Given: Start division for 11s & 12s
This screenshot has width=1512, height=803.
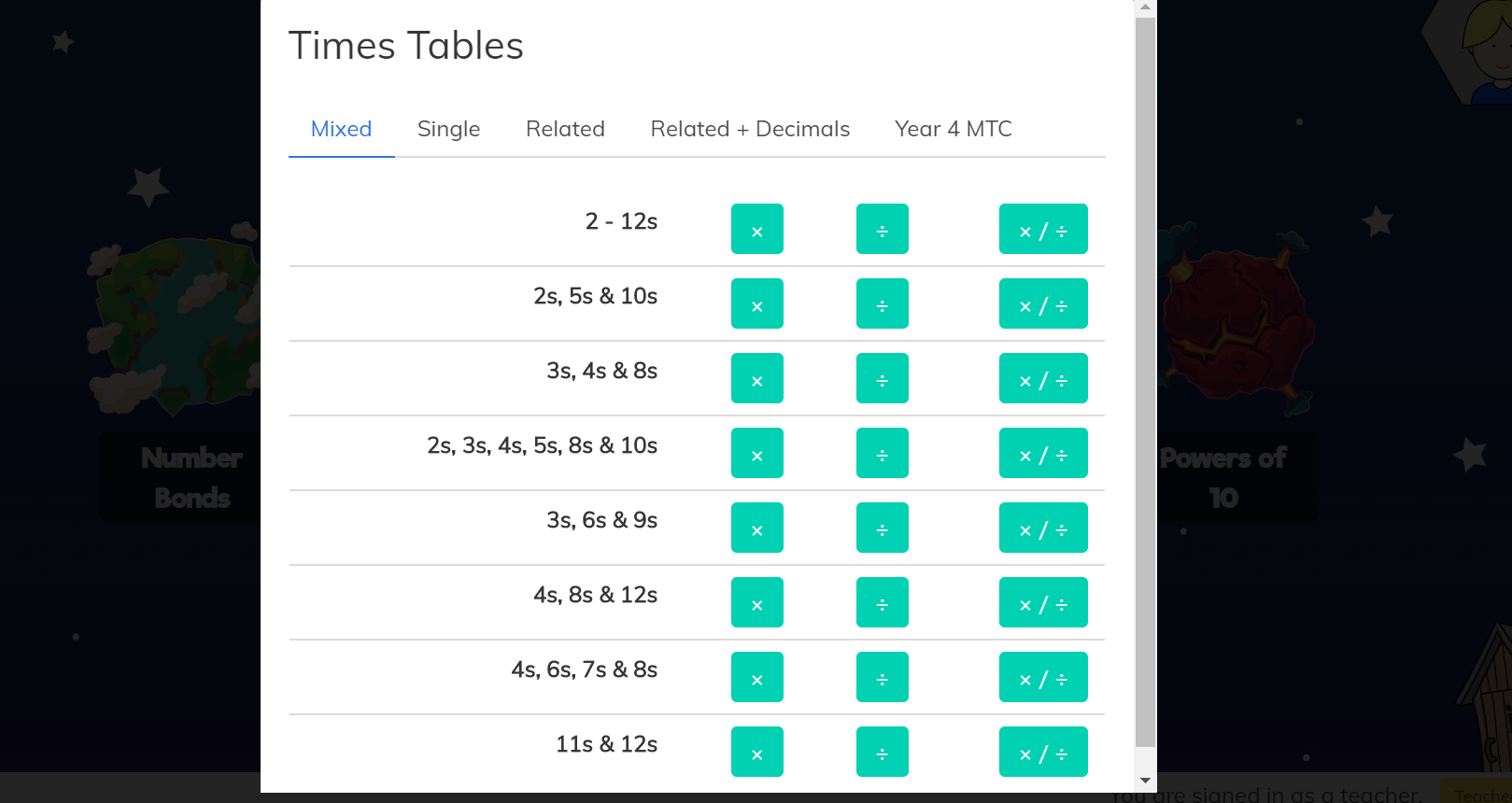Looking at the screenshot, I should pyautogui.click(x=882, y=752).
